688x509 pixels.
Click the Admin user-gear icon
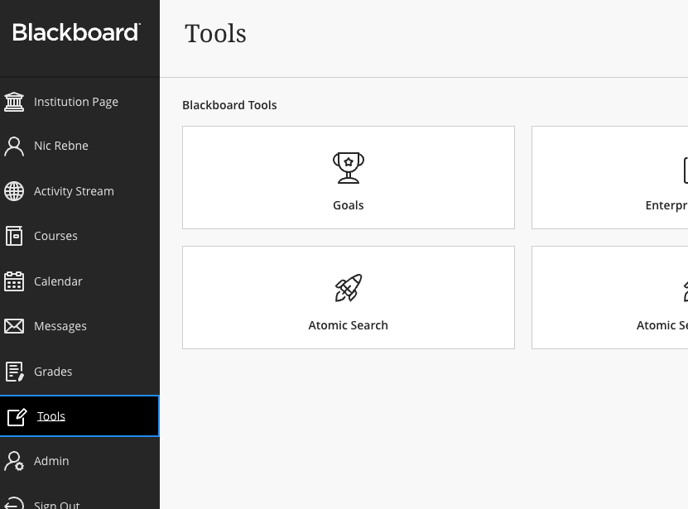[x=14, y=461]
